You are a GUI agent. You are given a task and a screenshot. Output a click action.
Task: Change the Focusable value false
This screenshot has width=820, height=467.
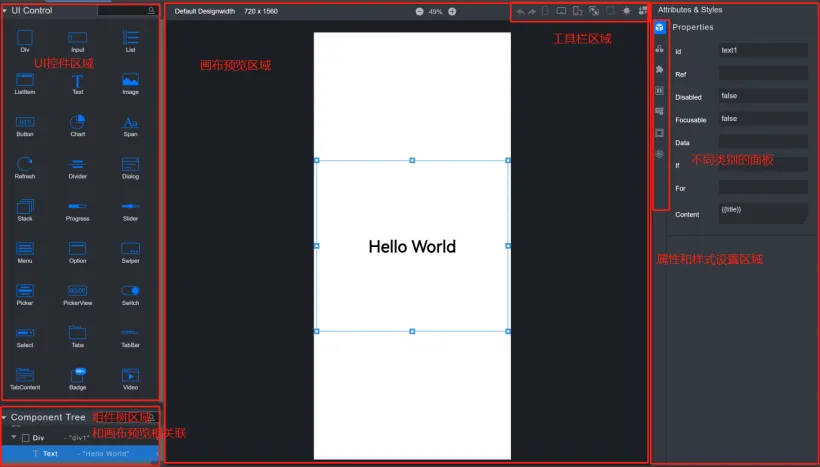(x=763, y=119)
